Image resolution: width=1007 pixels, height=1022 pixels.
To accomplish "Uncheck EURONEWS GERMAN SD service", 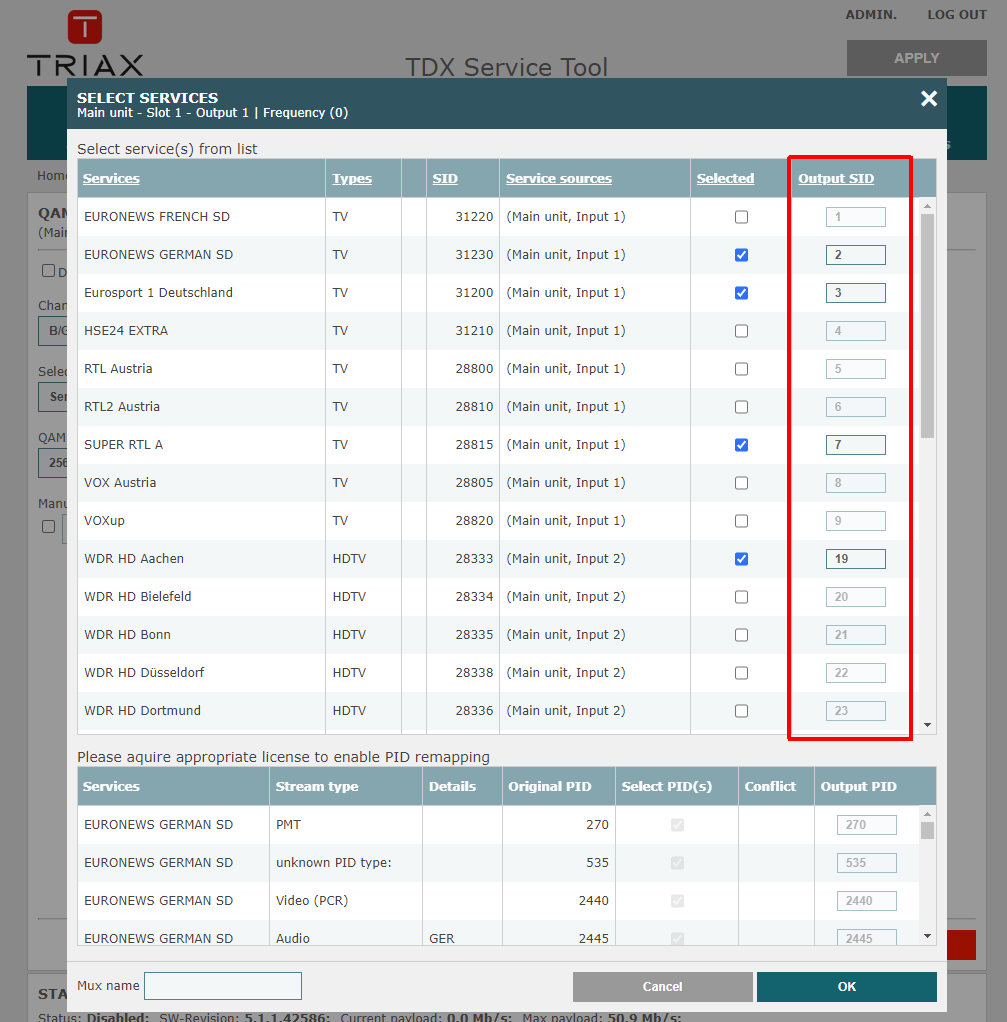I will 741,255.
